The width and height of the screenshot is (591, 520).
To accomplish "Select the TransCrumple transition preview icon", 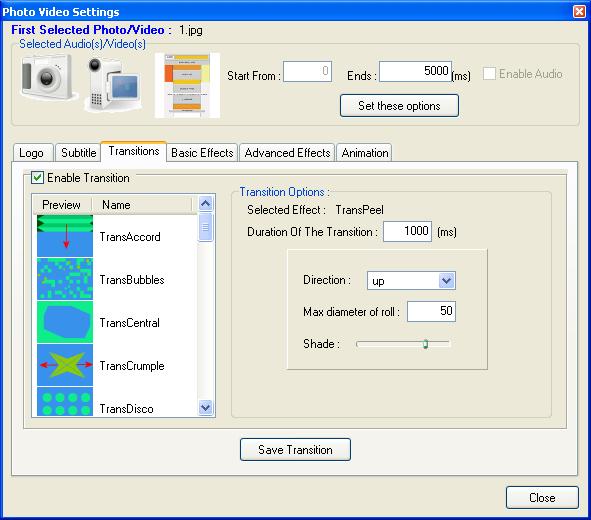I will click(65, 365).
